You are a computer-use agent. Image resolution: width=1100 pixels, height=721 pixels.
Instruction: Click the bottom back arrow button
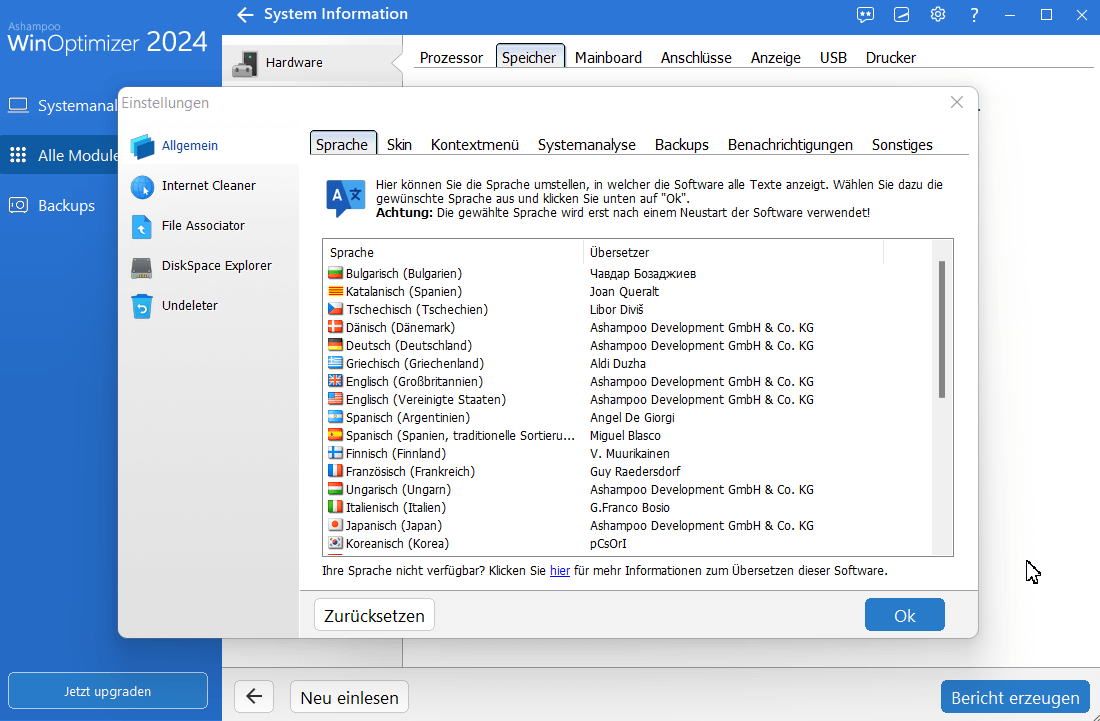coord(254,697)
